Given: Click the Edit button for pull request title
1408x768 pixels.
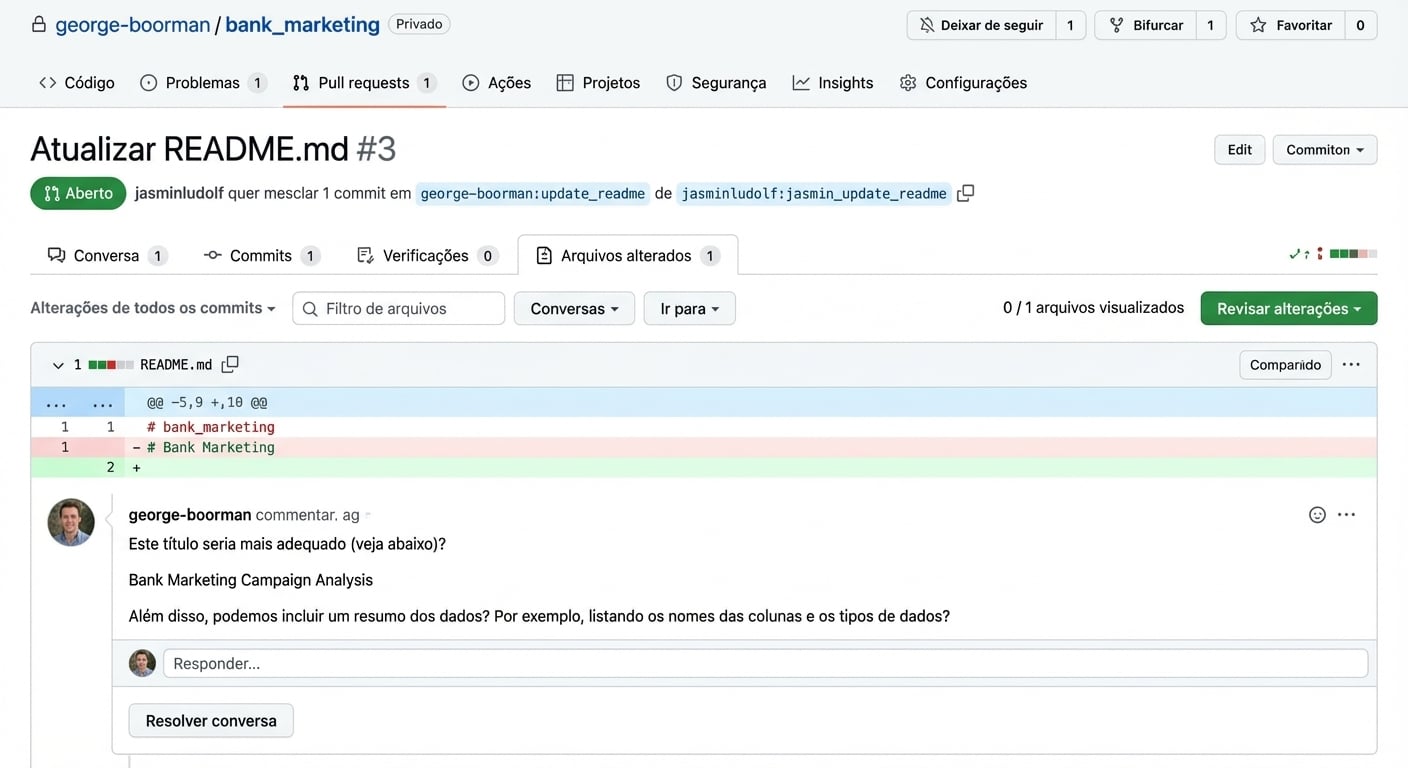Looking at the screenshot, I should tap(1240, 150).
